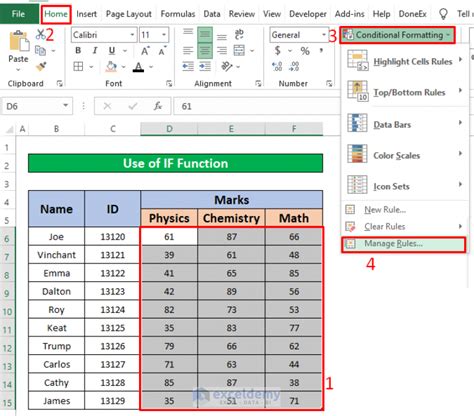Select Bottom Align icon
This screenshot has width=474, height=416.
coord(222,36)
